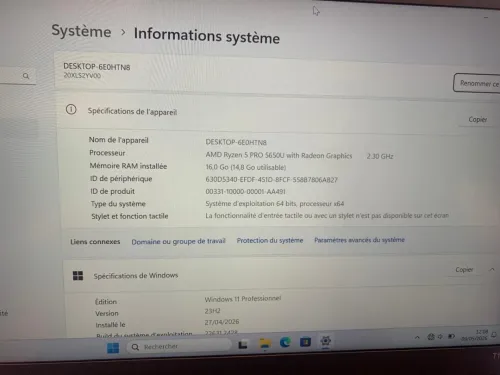Open Domaine ou groupe de travail link
The image size is (500, 375).
tap(178, 241)
